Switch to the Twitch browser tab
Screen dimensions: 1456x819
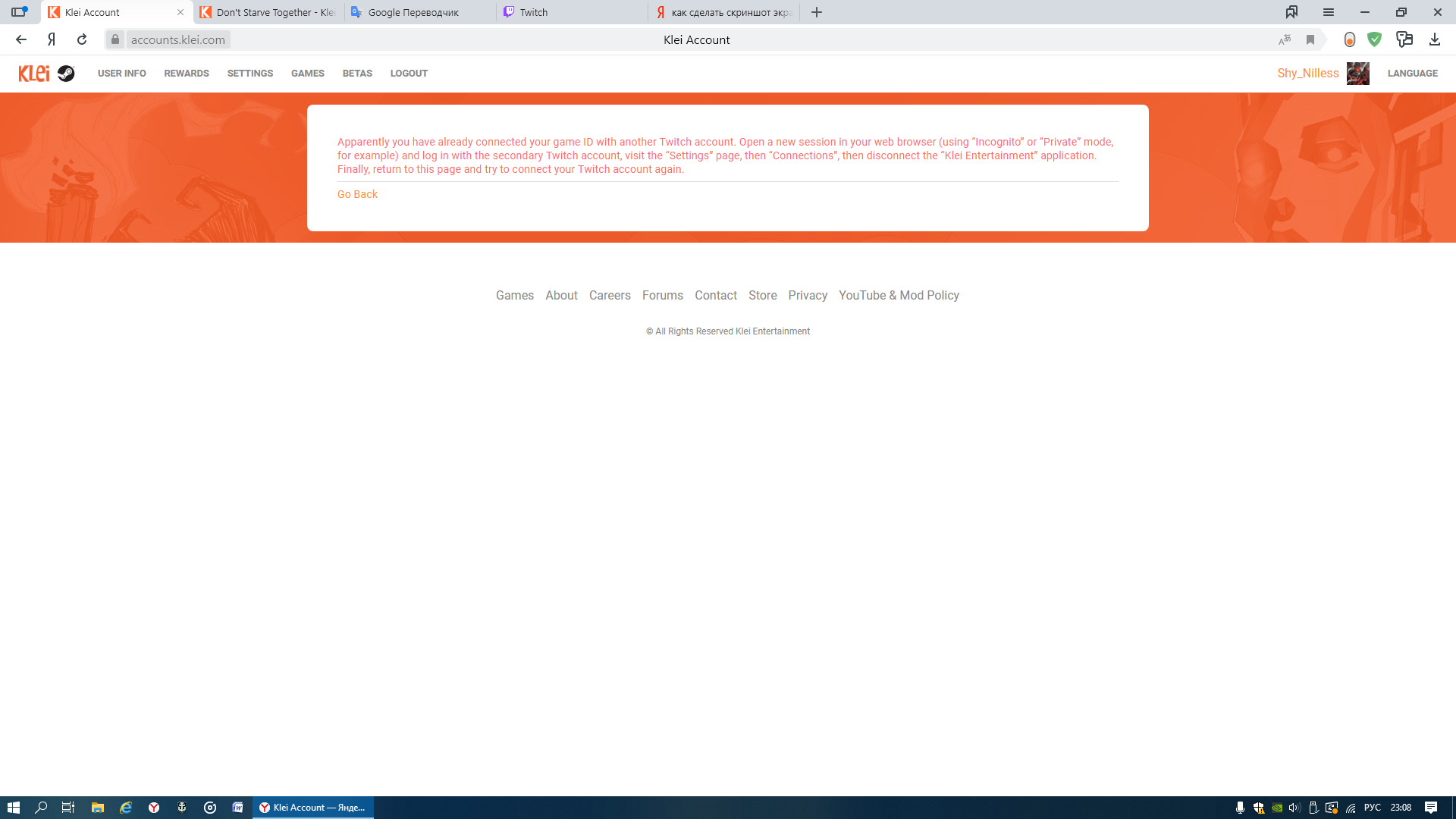(x=572, y=12)
